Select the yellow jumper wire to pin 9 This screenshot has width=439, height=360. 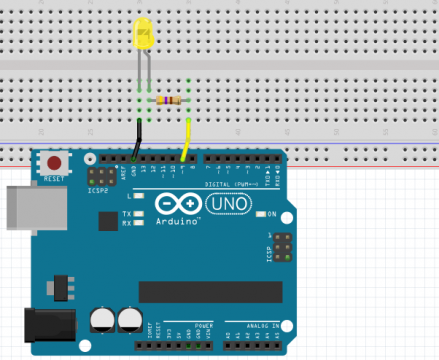[186, 140]
